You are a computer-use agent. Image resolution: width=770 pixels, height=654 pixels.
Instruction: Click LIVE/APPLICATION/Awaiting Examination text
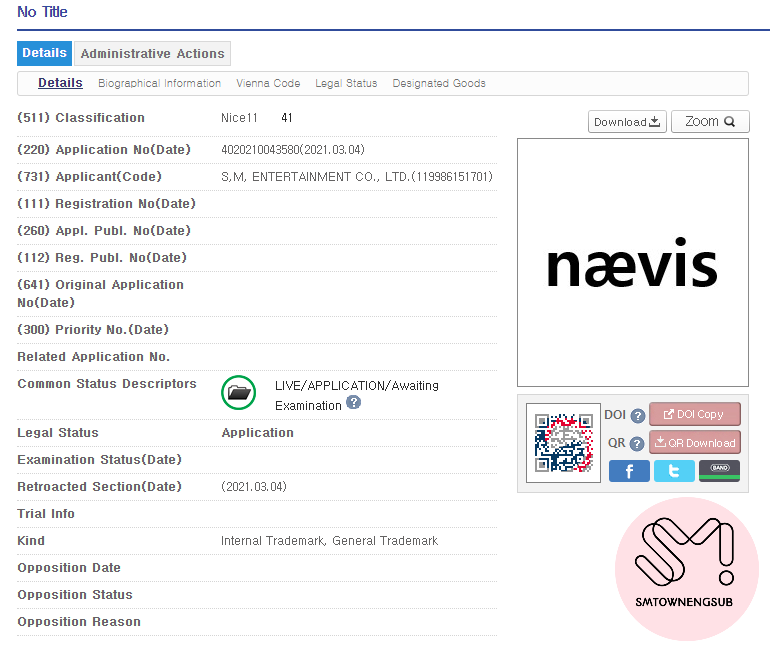coord(357,396)
